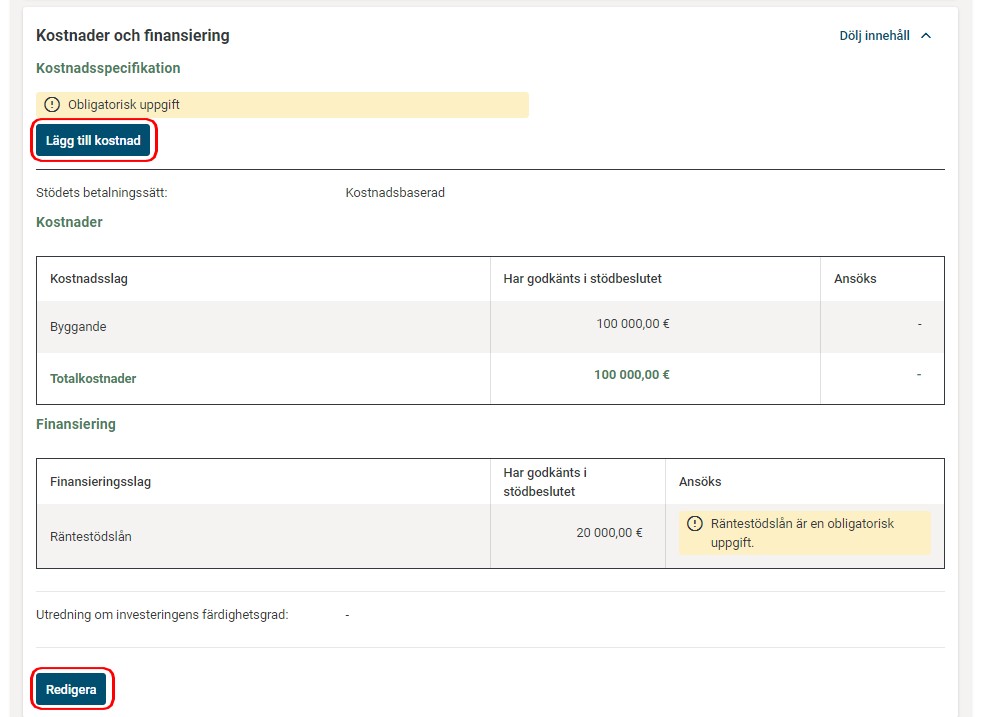Select the Räntestödslån financing row label
Screen dimensions: 982x717
[x=91, y=536]
